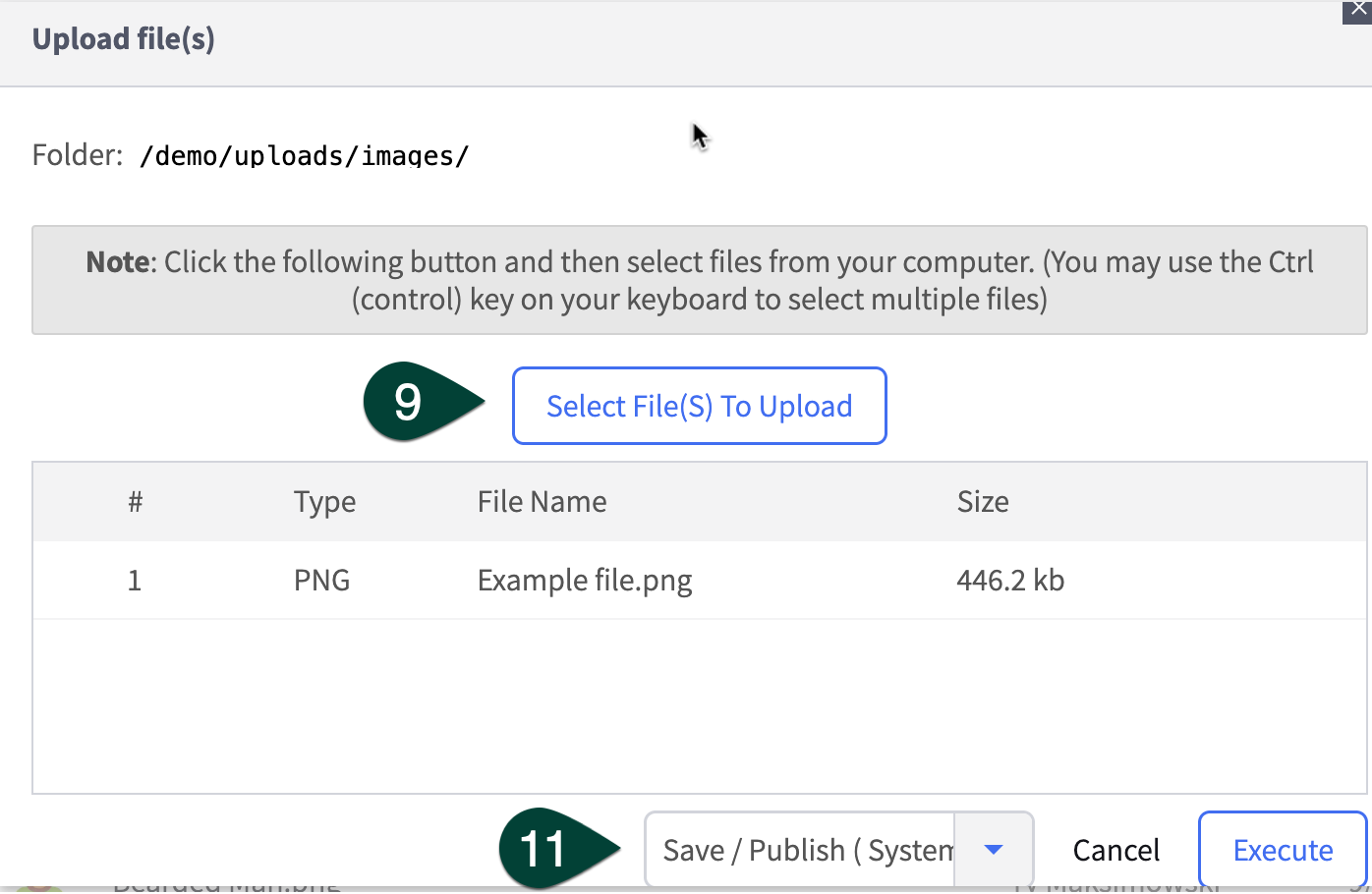Screen dimensions: 1372x894
Task: Click the File Name column header
Action: pos(542,502)
